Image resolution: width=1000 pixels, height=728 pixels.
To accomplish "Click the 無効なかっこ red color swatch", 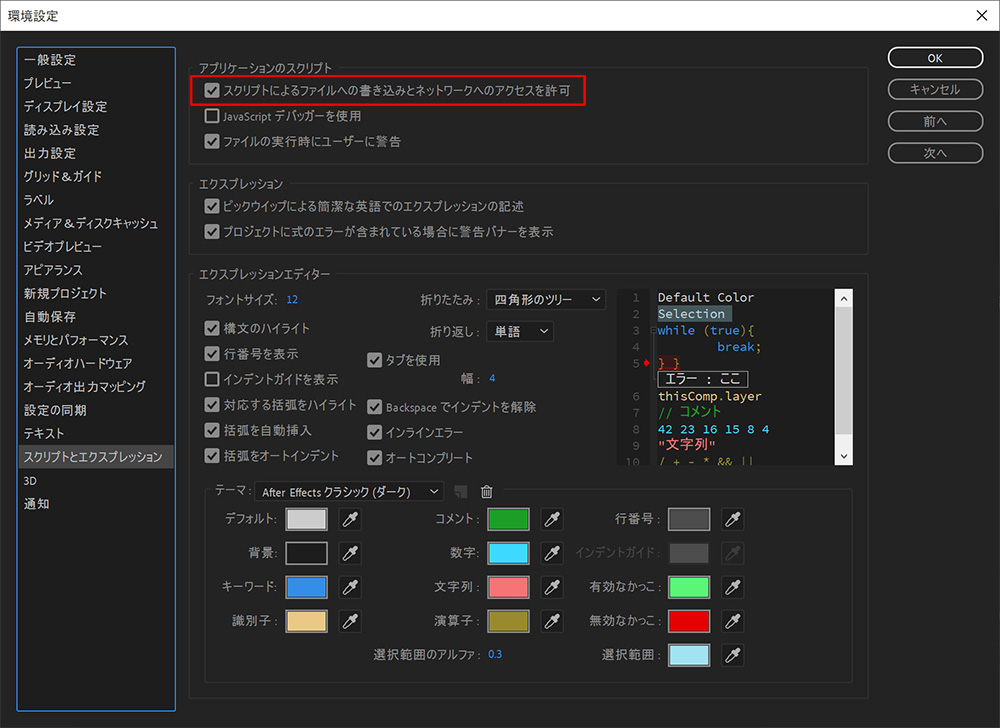I will tap(689, 621).
